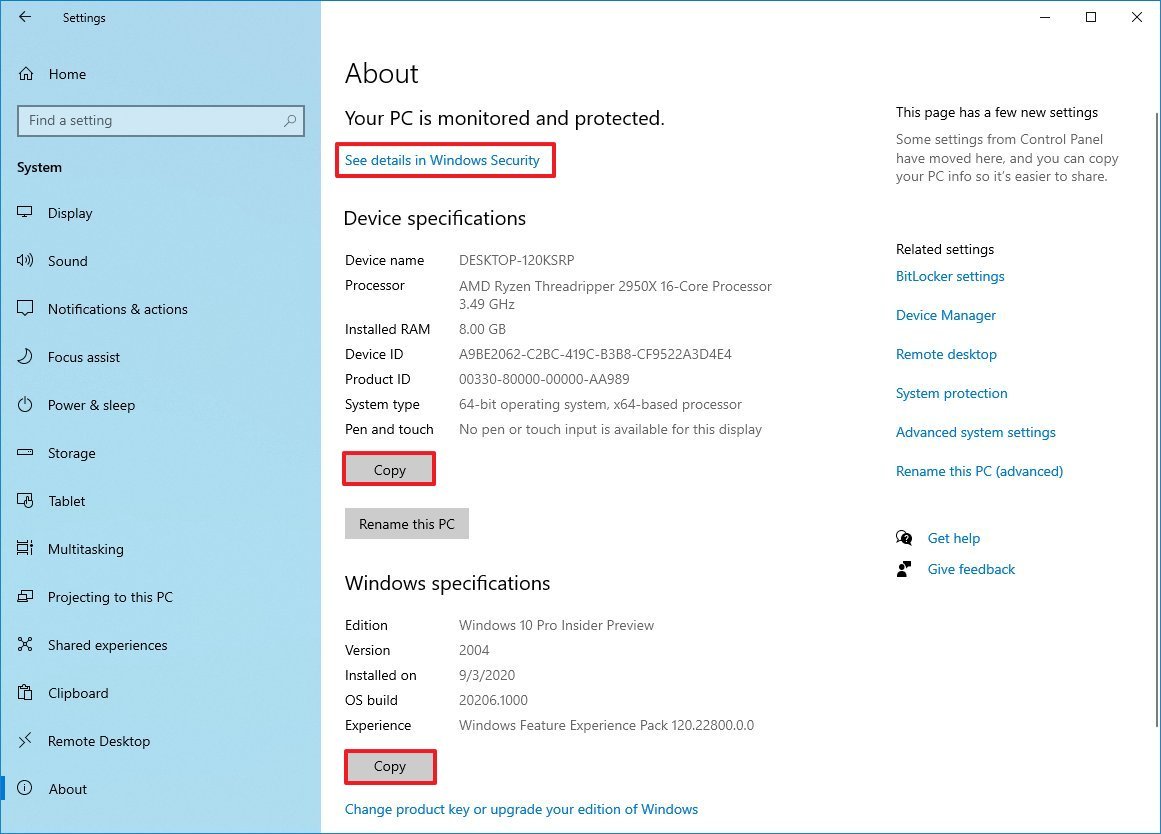
Task: Click the Get help link
Action: (x=954, y=538)
